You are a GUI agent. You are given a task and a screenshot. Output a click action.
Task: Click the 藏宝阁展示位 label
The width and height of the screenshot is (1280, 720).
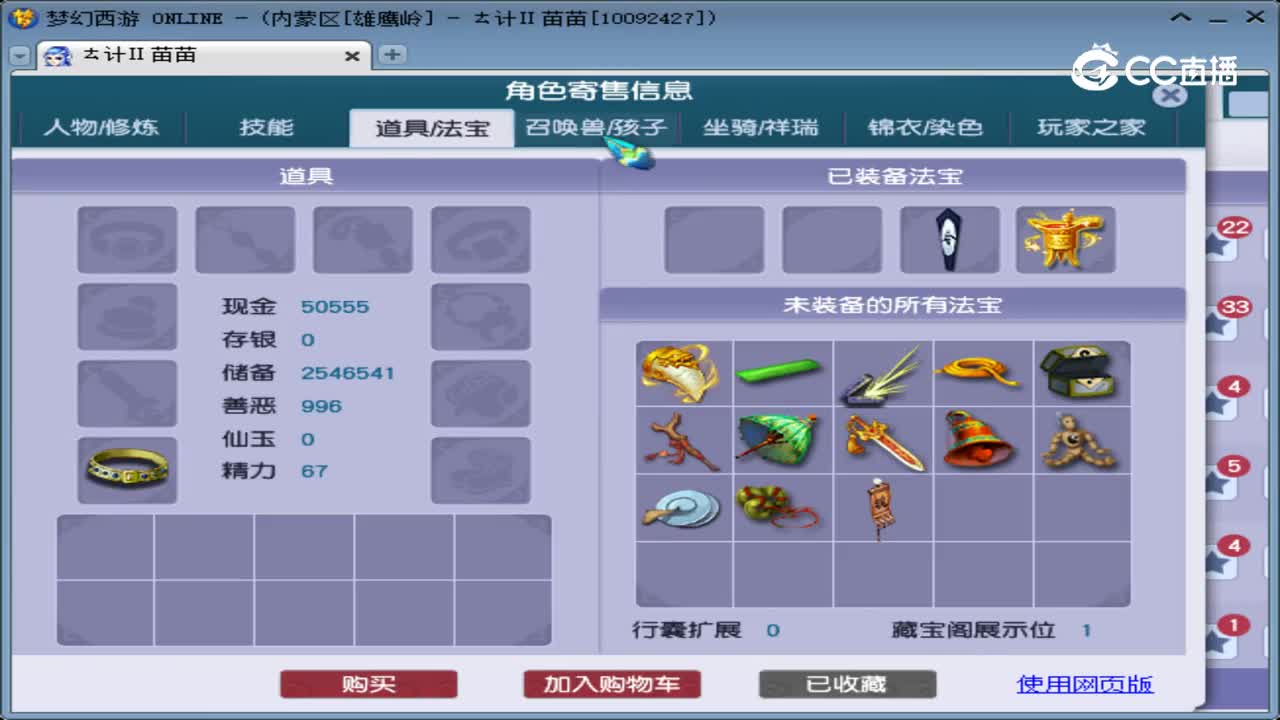pos(973,630)
